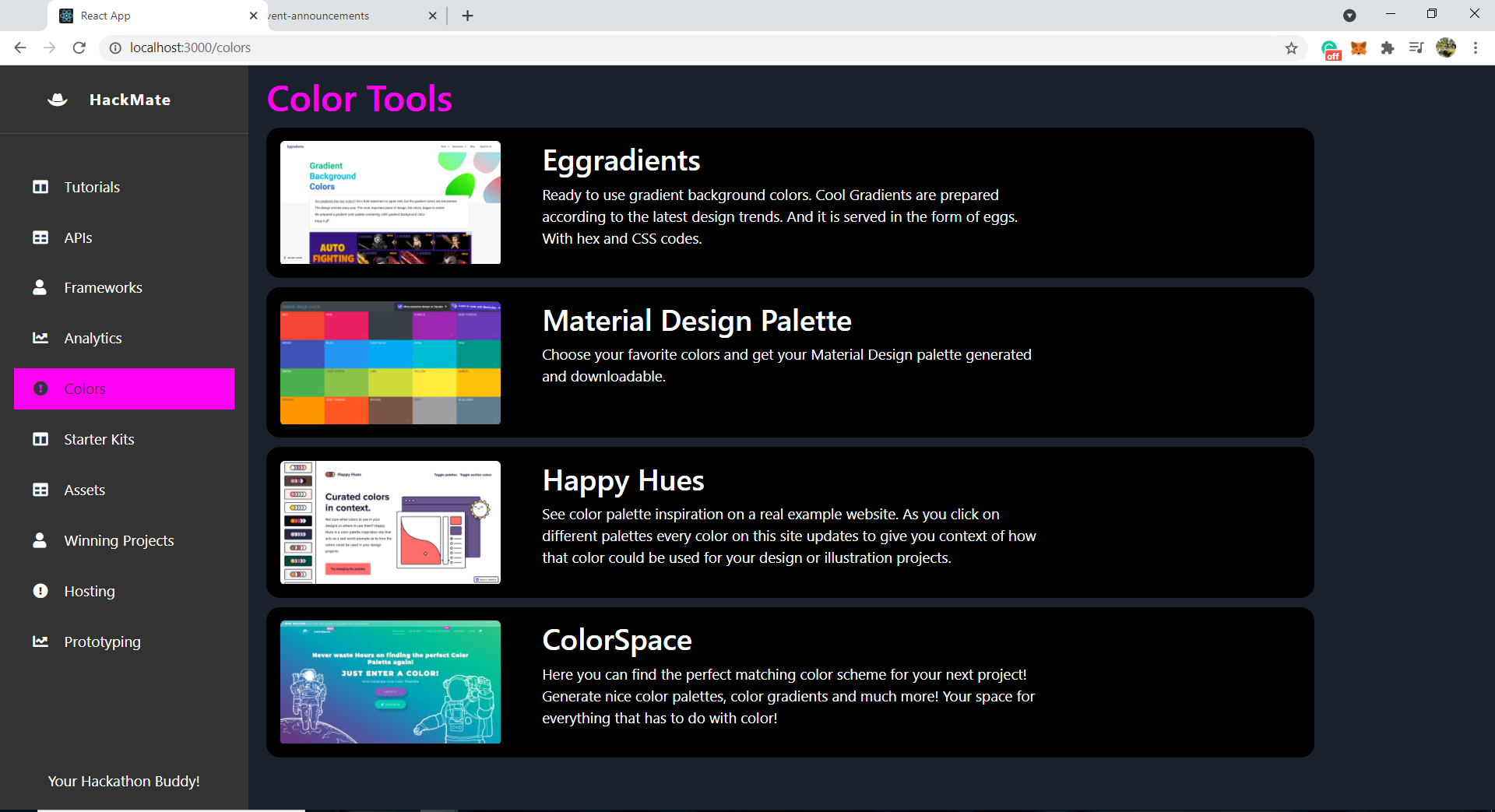This screenshot has height=812, width=1495.
Task: Click the Colors exclamation icon
Action: (x=40, y=388)
